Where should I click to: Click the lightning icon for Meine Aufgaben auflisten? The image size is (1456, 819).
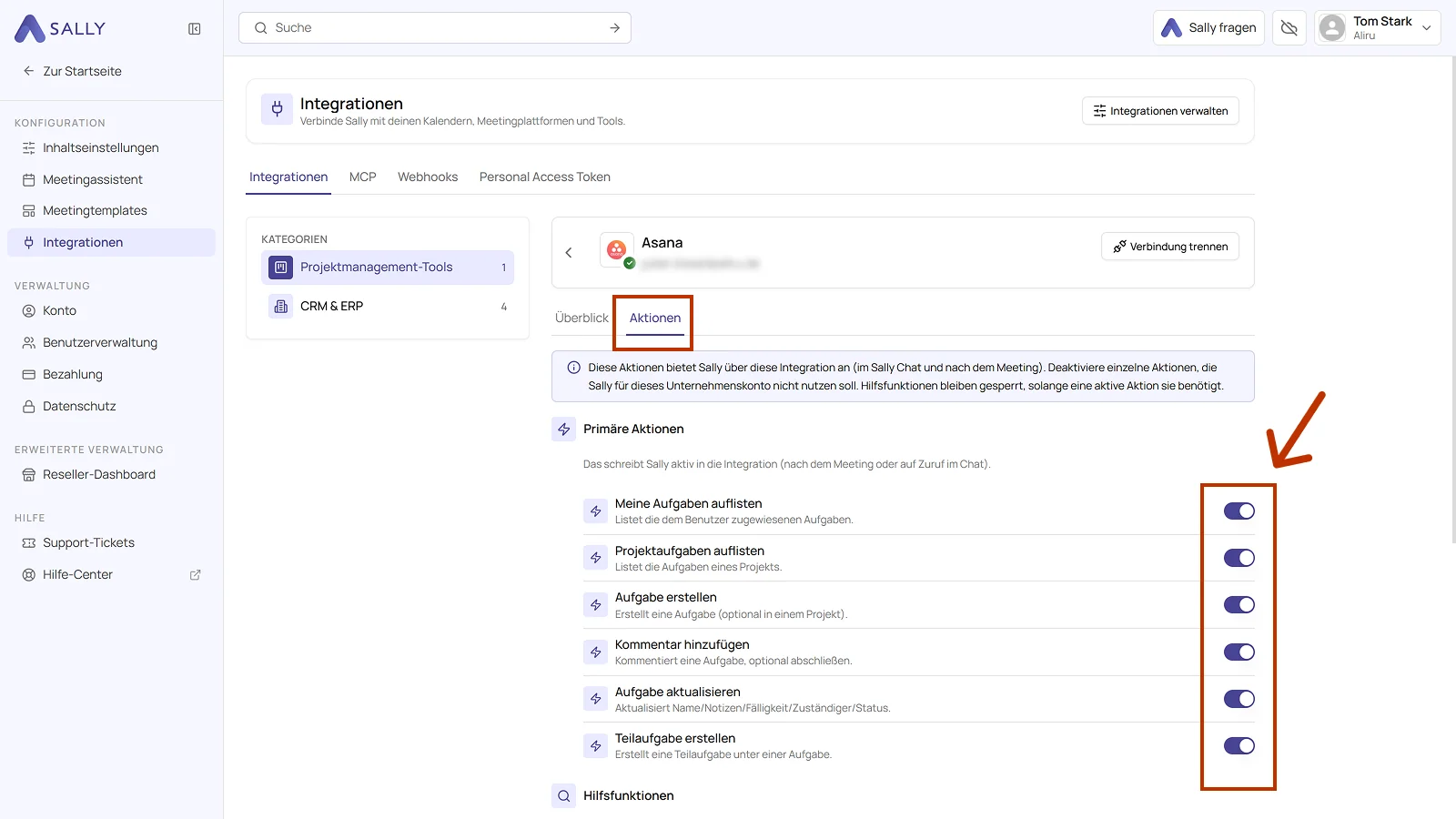point(596,511)
